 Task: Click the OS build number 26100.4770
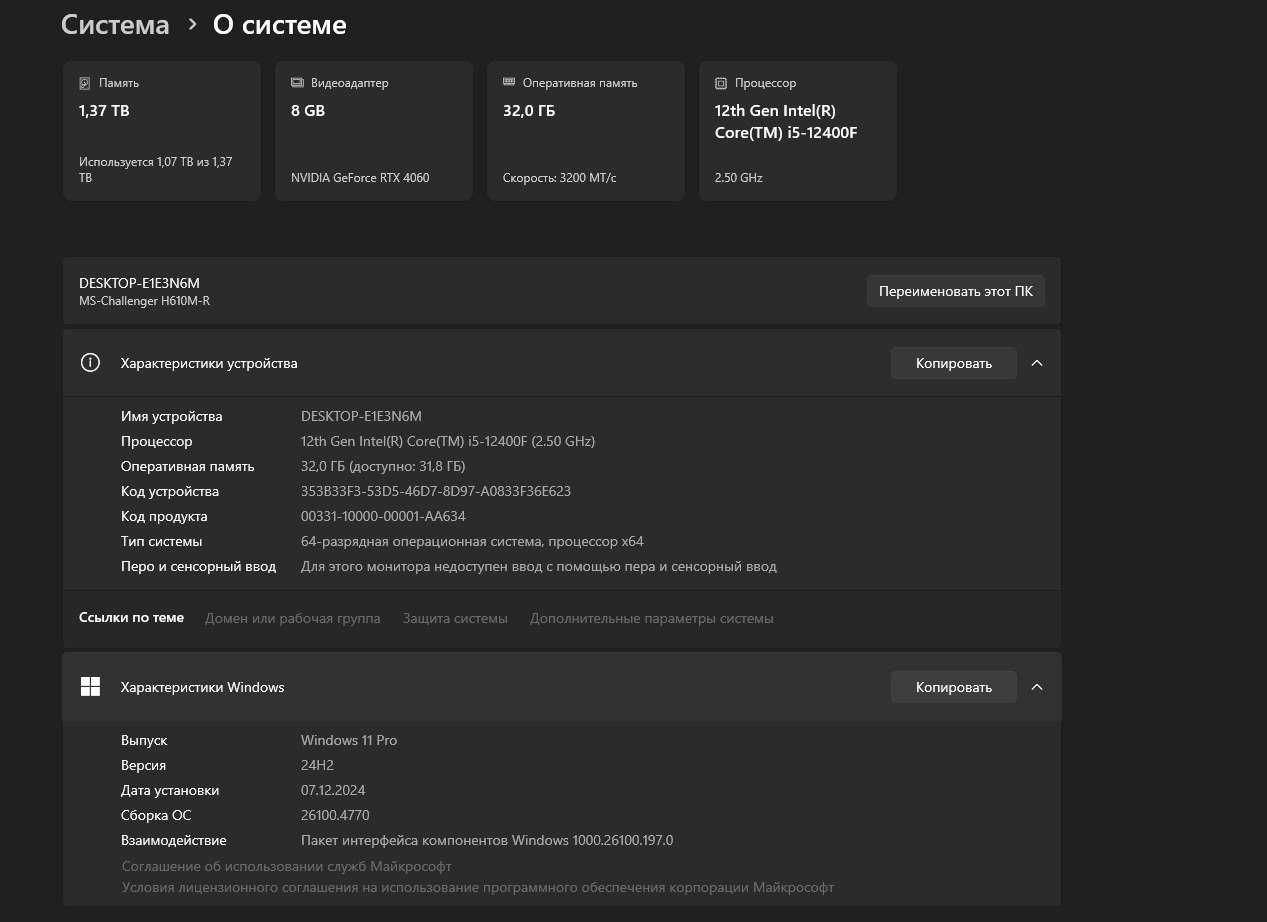(335, 815)
